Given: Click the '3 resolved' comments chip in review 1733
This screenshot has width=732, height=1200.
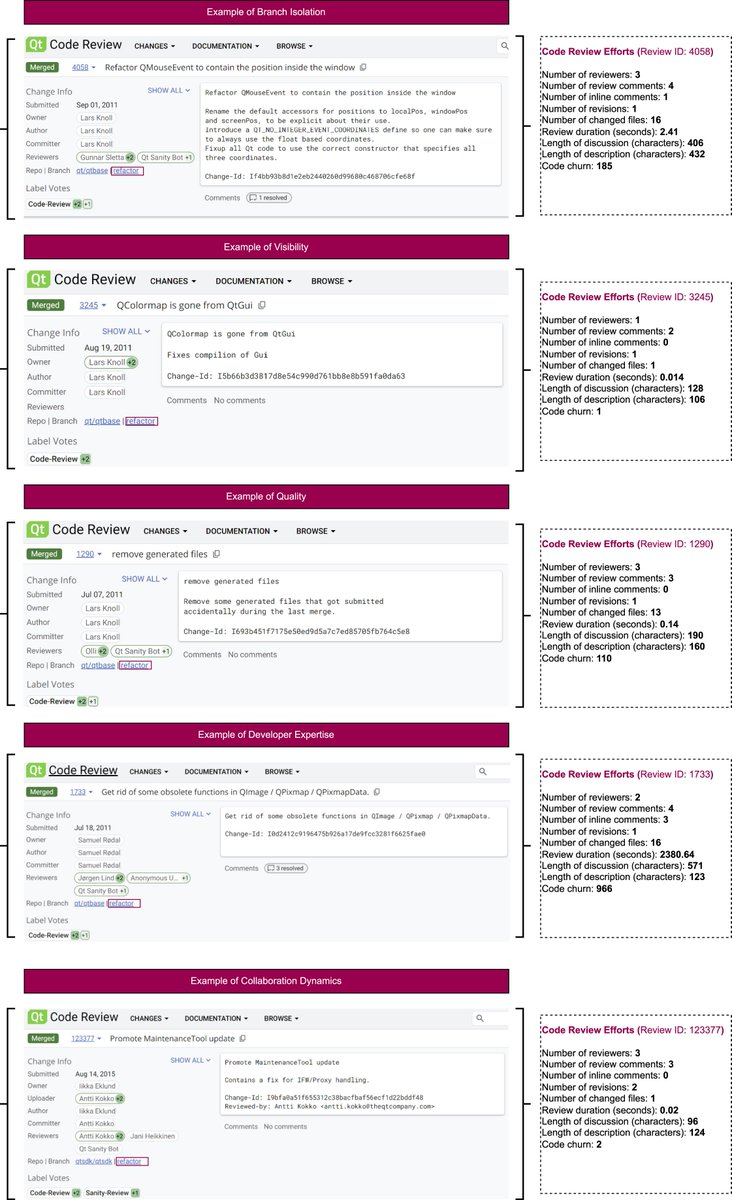Looking at the screenshot, I should [286, 868].
